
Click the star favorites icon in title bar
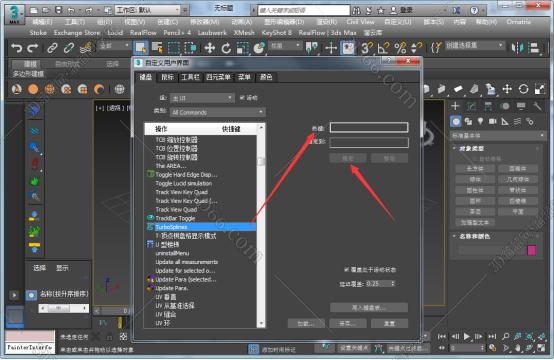click(x=381, y=11)
